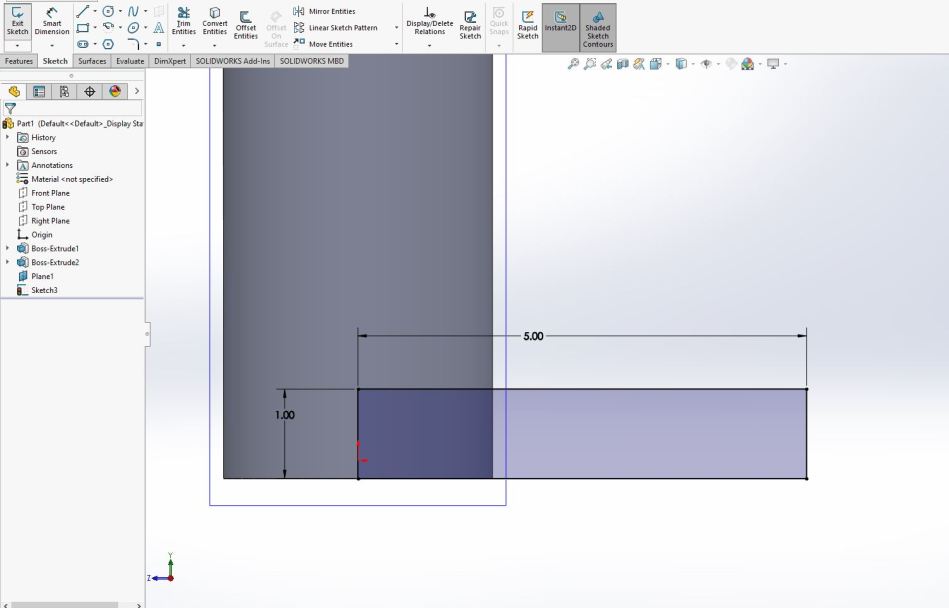Image resolution: width=949 pixels, height=608 pixels.
Task: Select the Offset Entities tool
Action: 245,22
